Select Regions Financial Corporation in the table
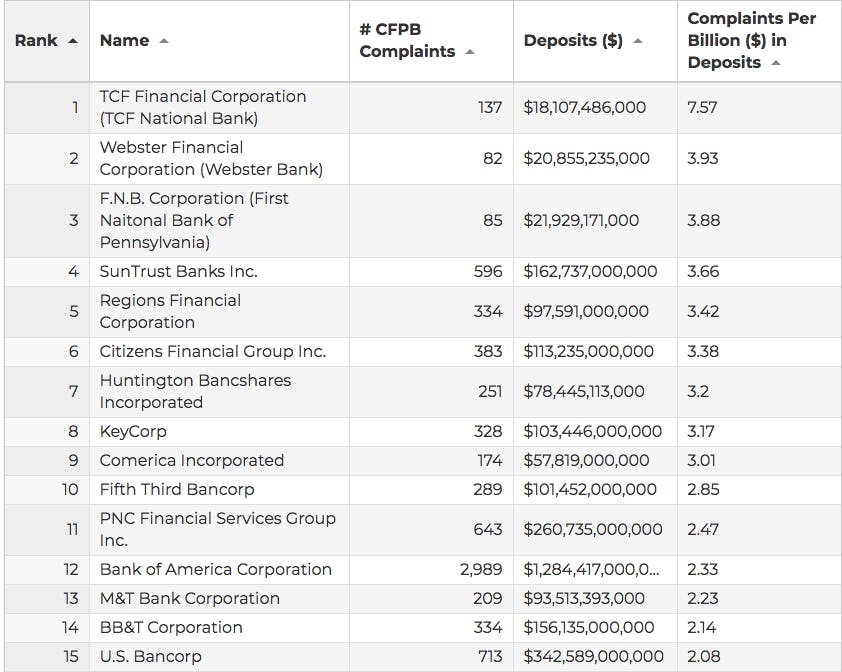Image resolution: width=842 pixels, height=672 pixels. [x=170, y=311]
